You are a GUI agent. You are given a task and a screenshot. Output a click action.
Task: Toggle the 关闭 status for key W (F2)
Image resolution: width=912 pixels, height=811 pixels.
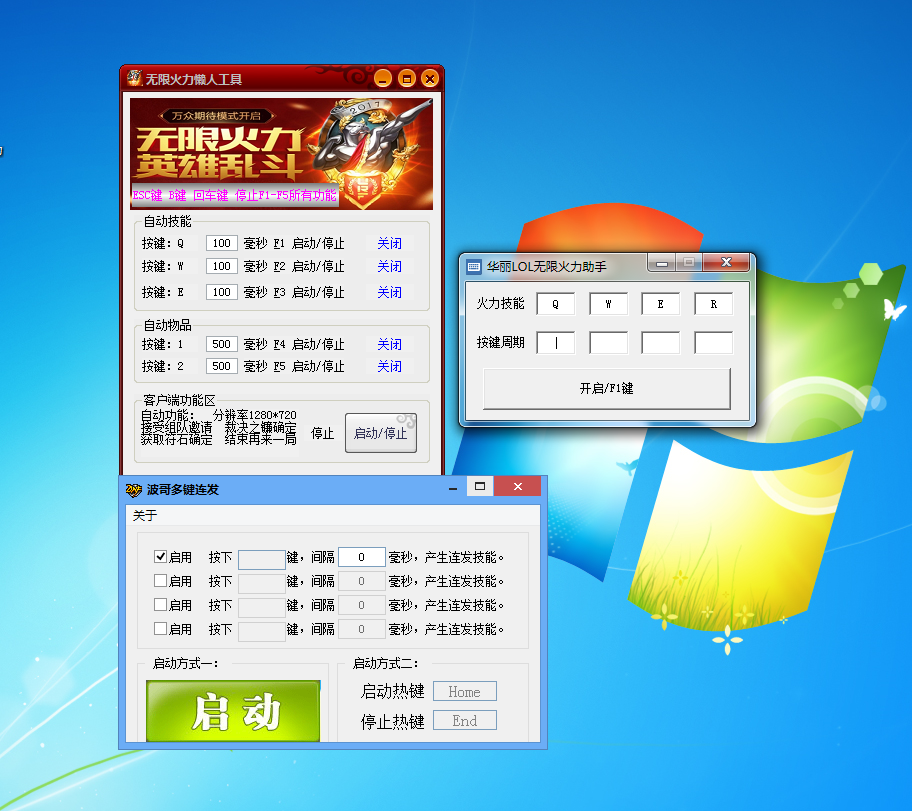tap(389, 266)
